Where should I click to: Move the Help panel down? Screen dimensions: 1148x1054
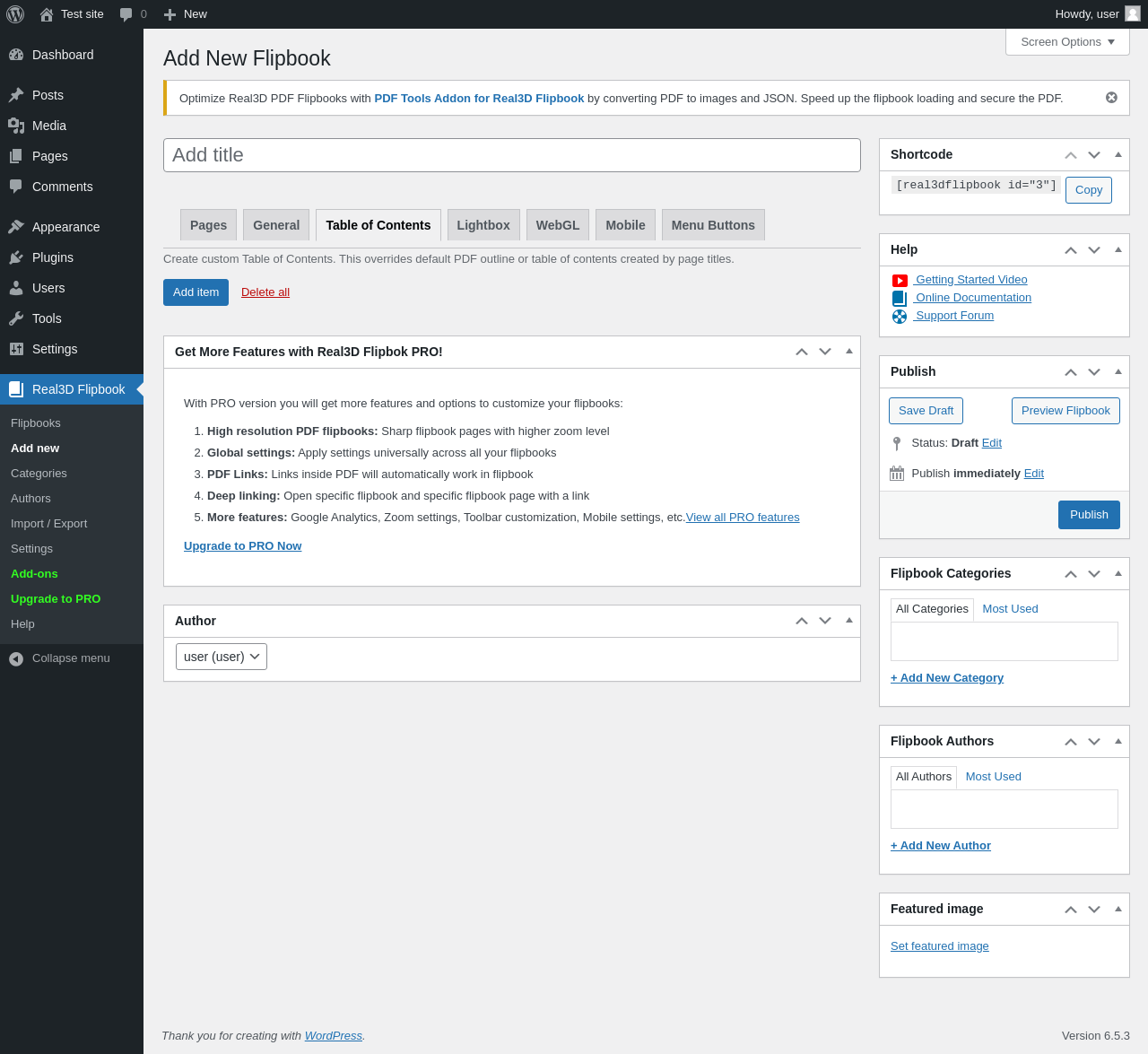click(x=1094, y=250)
